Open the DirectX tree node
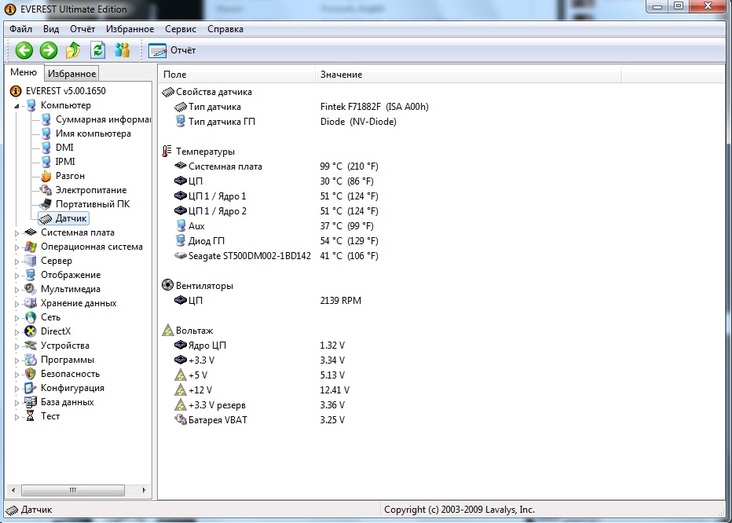732x523 pixels. [55, 331]
